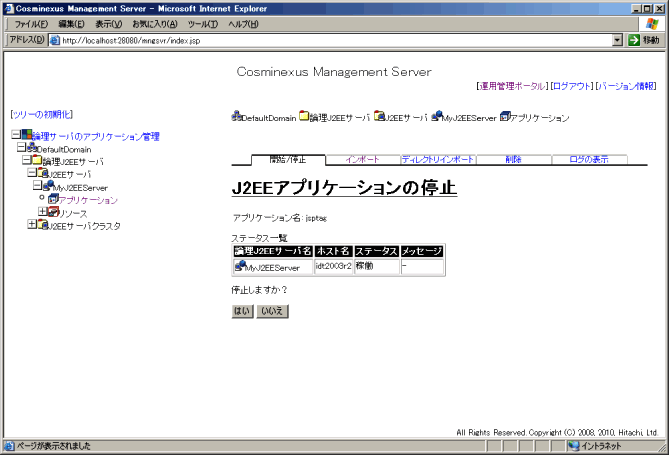
Task: Switch to the インポート tab
Action: [363, 160]
